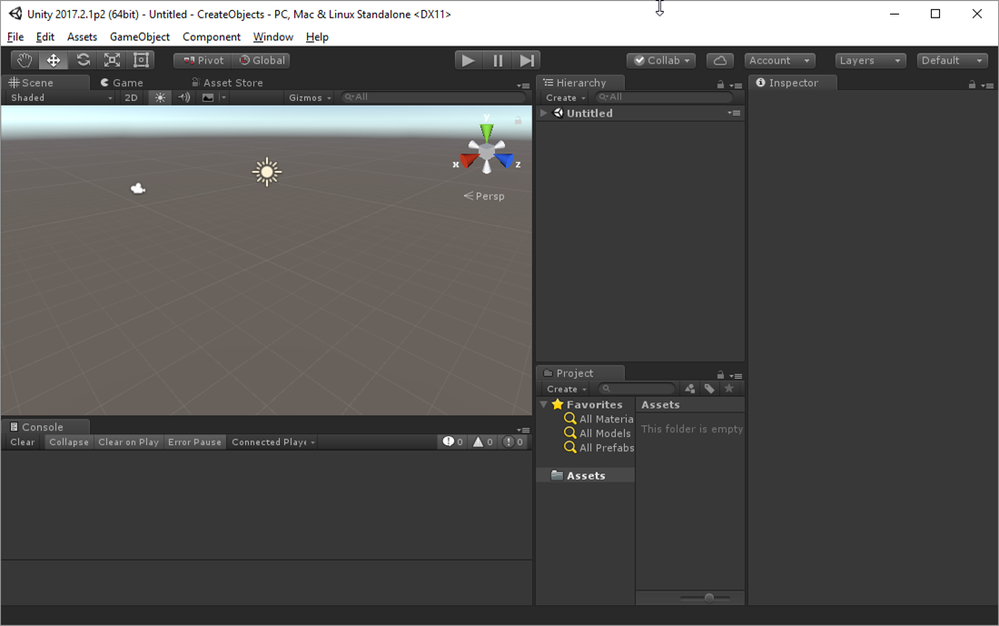Click the blue Z axis cone

(505, 160)
